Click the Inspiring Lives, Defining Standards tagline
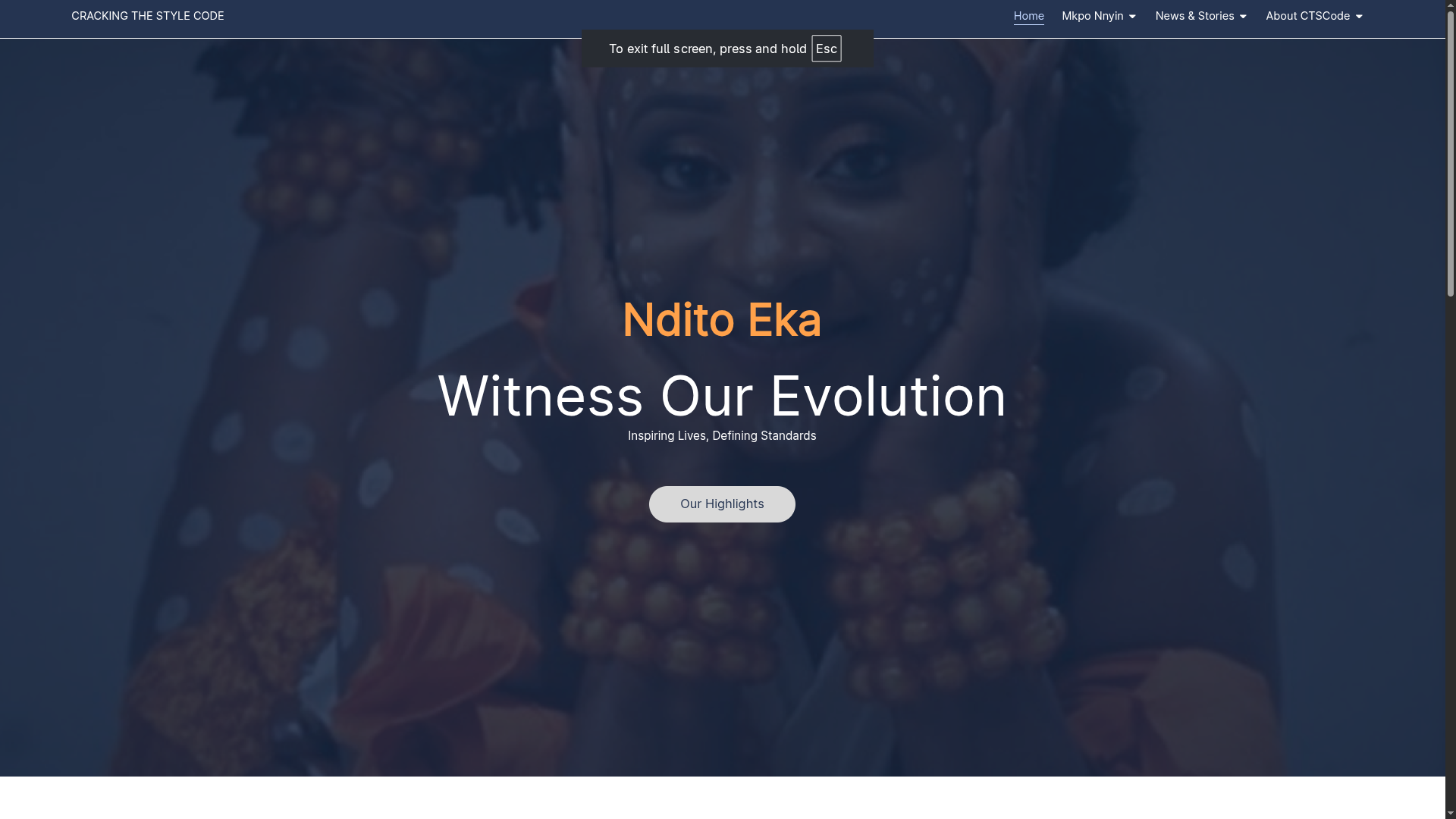 click(722, 436)
